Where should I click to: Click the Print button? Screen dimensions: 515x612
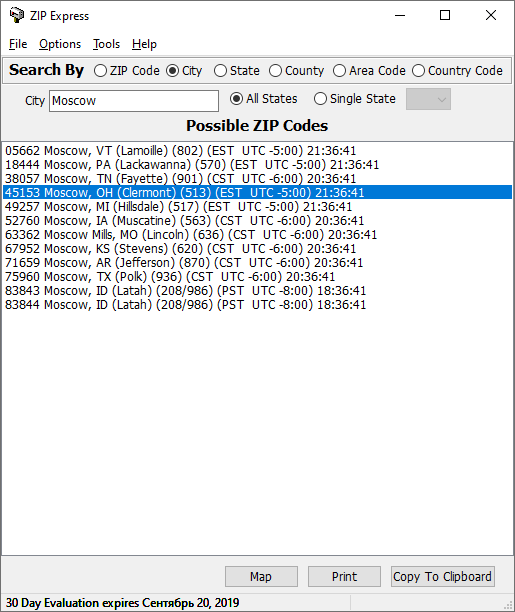click(344, 576)
